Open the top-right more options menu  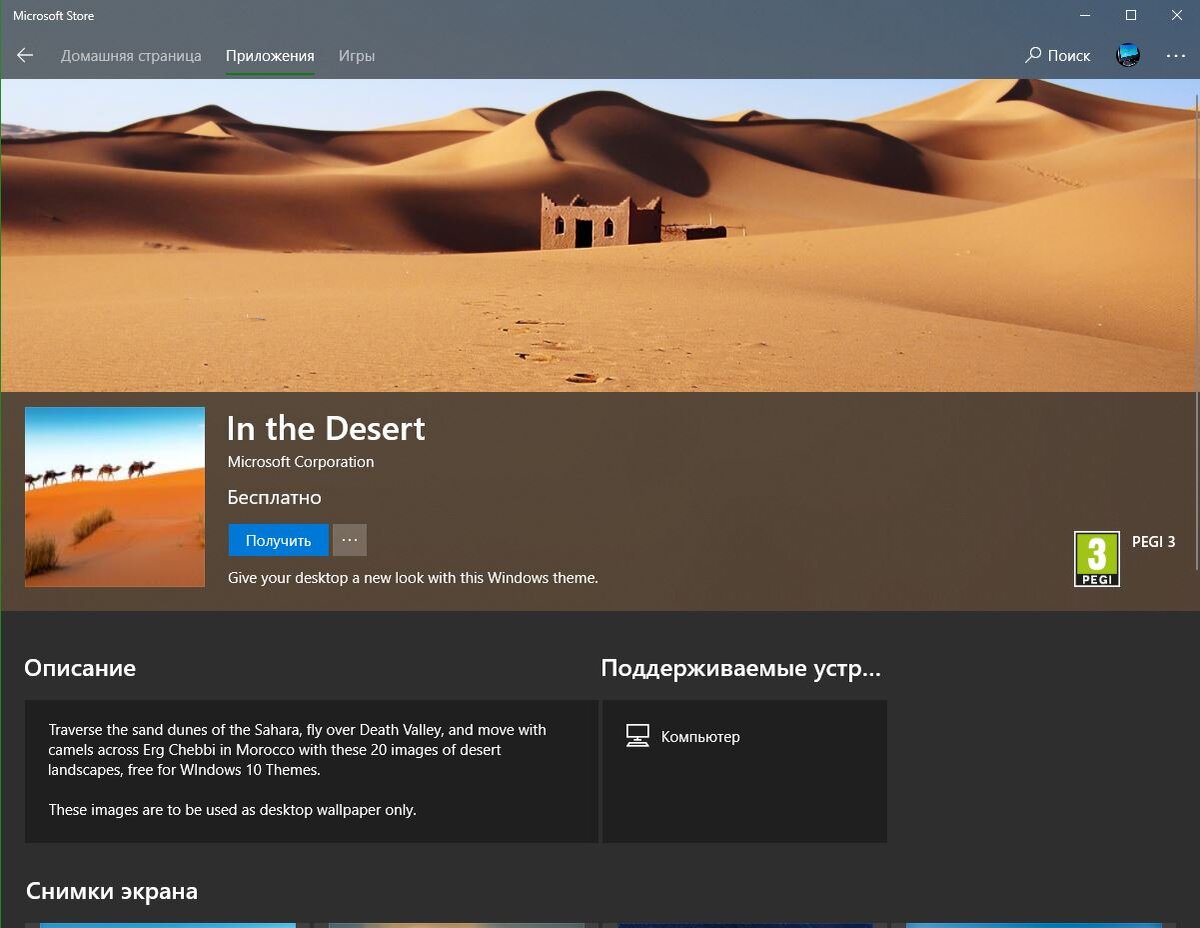pos(1176,56)
